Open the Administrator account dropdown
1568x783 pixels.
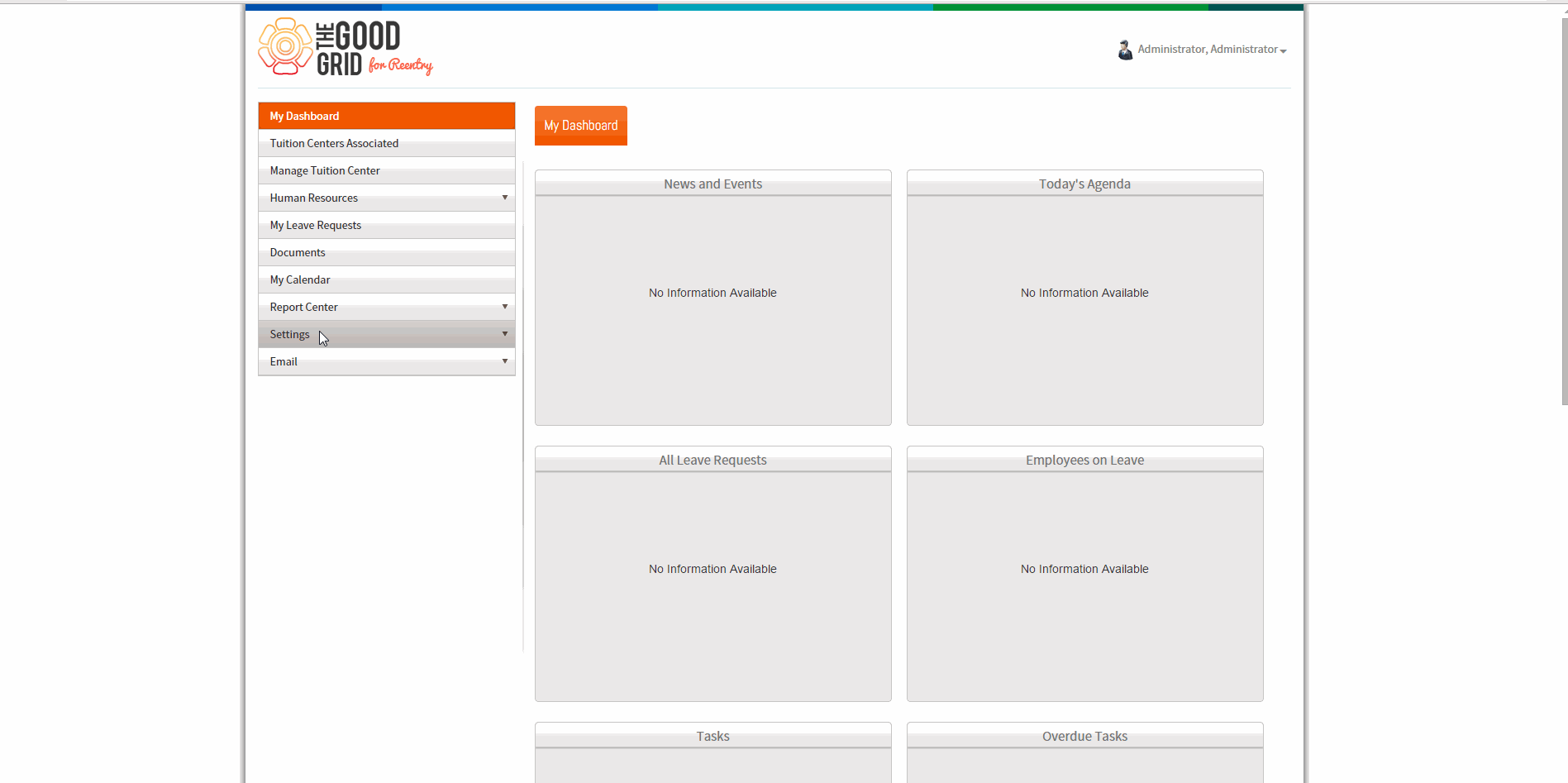tap(1212, 50)
